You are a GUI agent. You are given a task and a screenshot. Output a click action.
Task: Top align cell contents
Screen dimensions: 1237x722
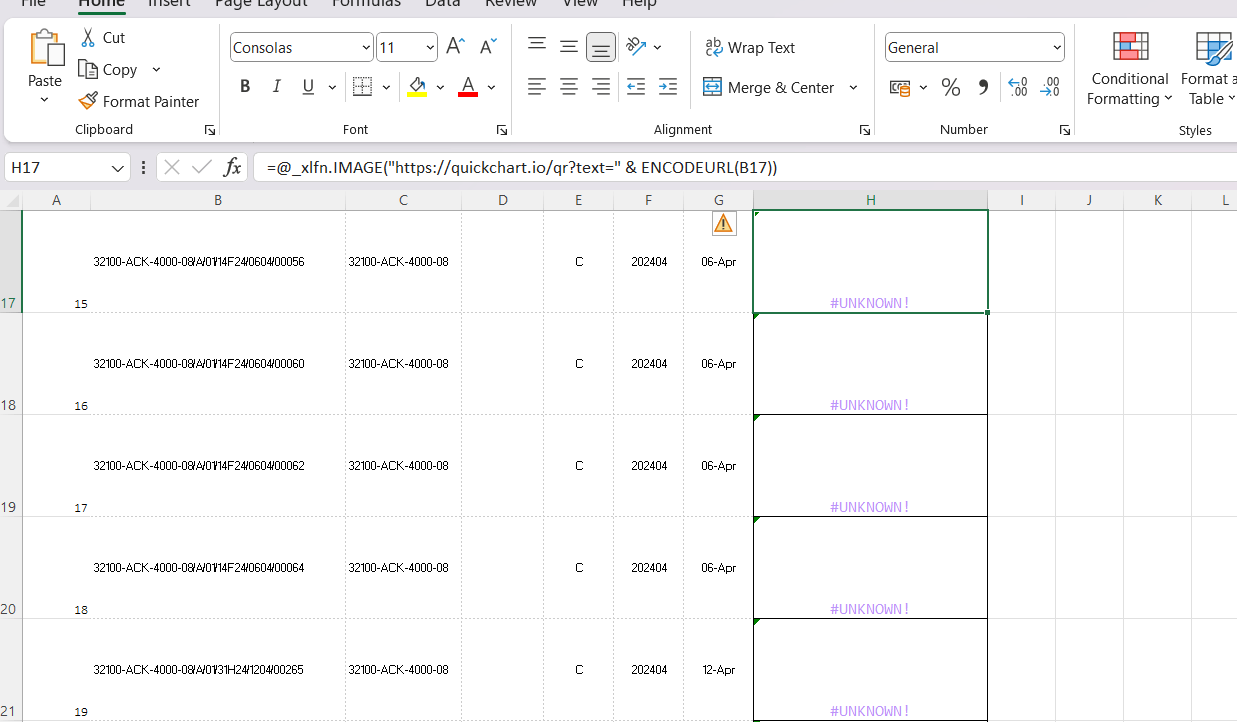[x=537, y=46]
